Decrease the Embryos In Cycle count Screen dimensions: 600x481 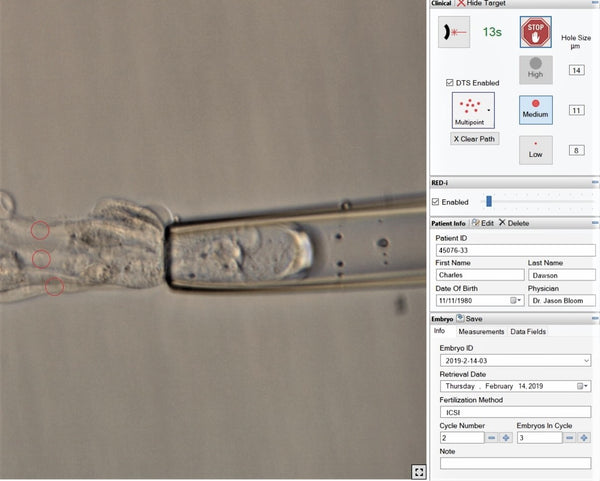tap(570, 438)
